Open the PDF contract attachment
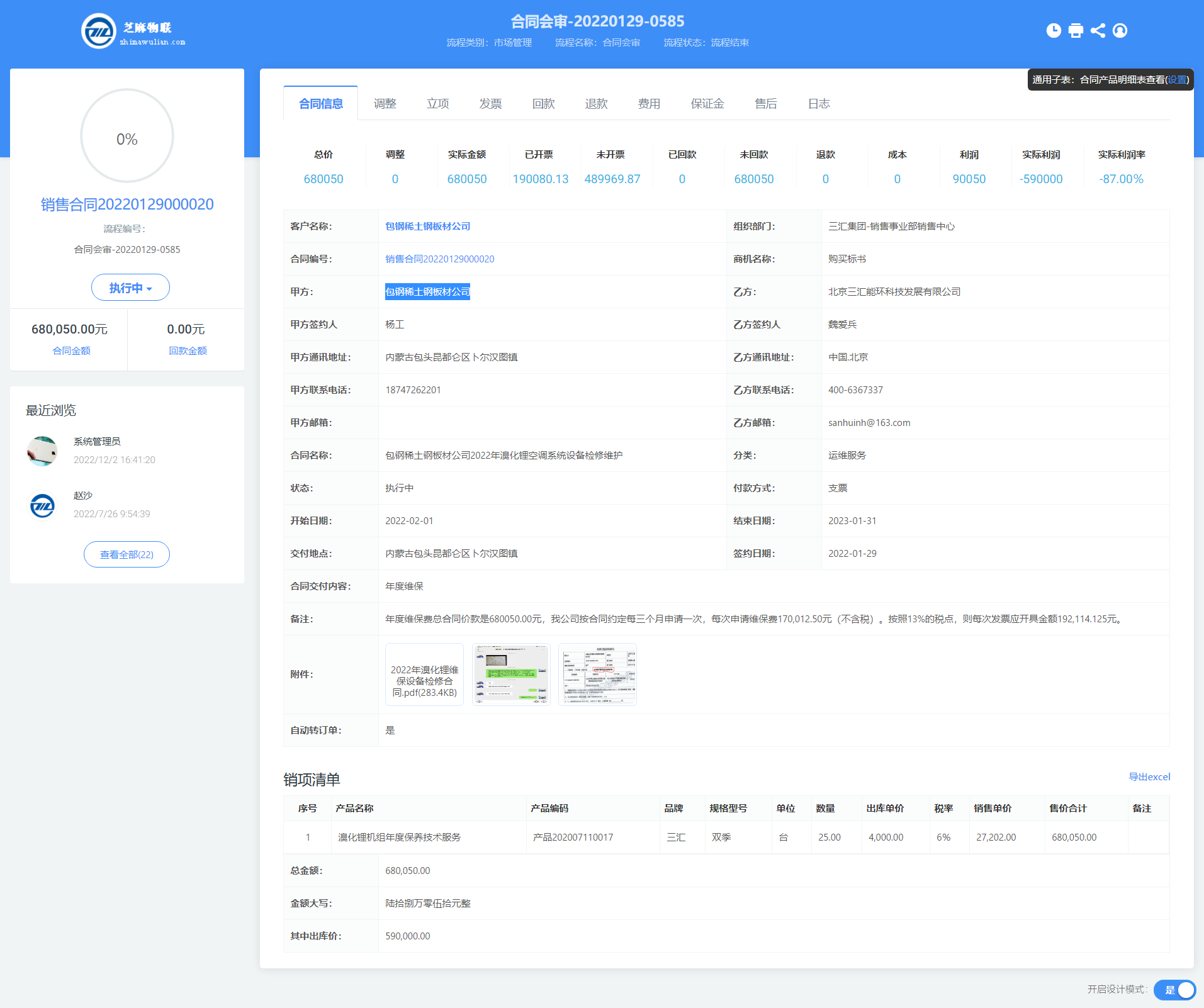Screen dimensions: 1204x1008 coord(424,675)
